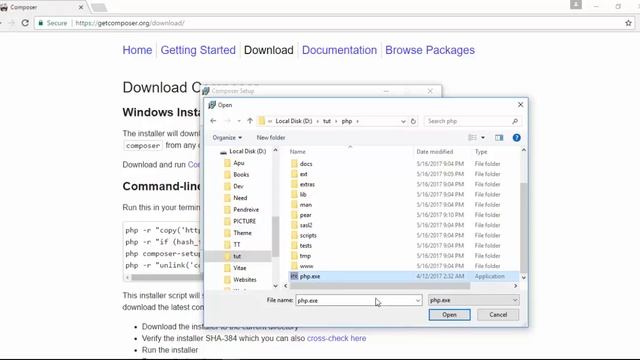Select the scripts folder
This screenshot has height=360, width=640.
(308, 235)
